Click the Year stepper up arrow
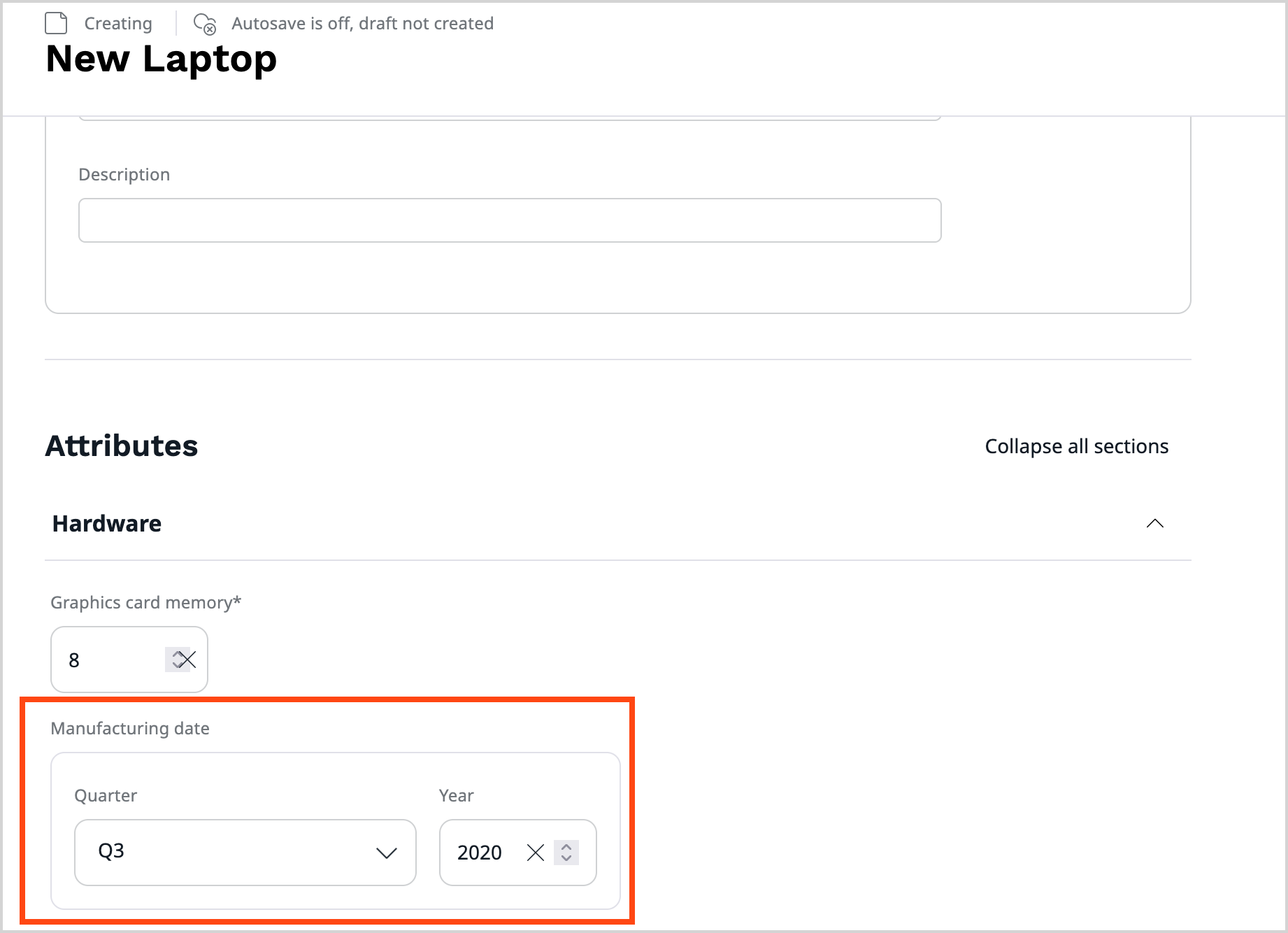Viewport: 1288px width, 933px height. 566,847
